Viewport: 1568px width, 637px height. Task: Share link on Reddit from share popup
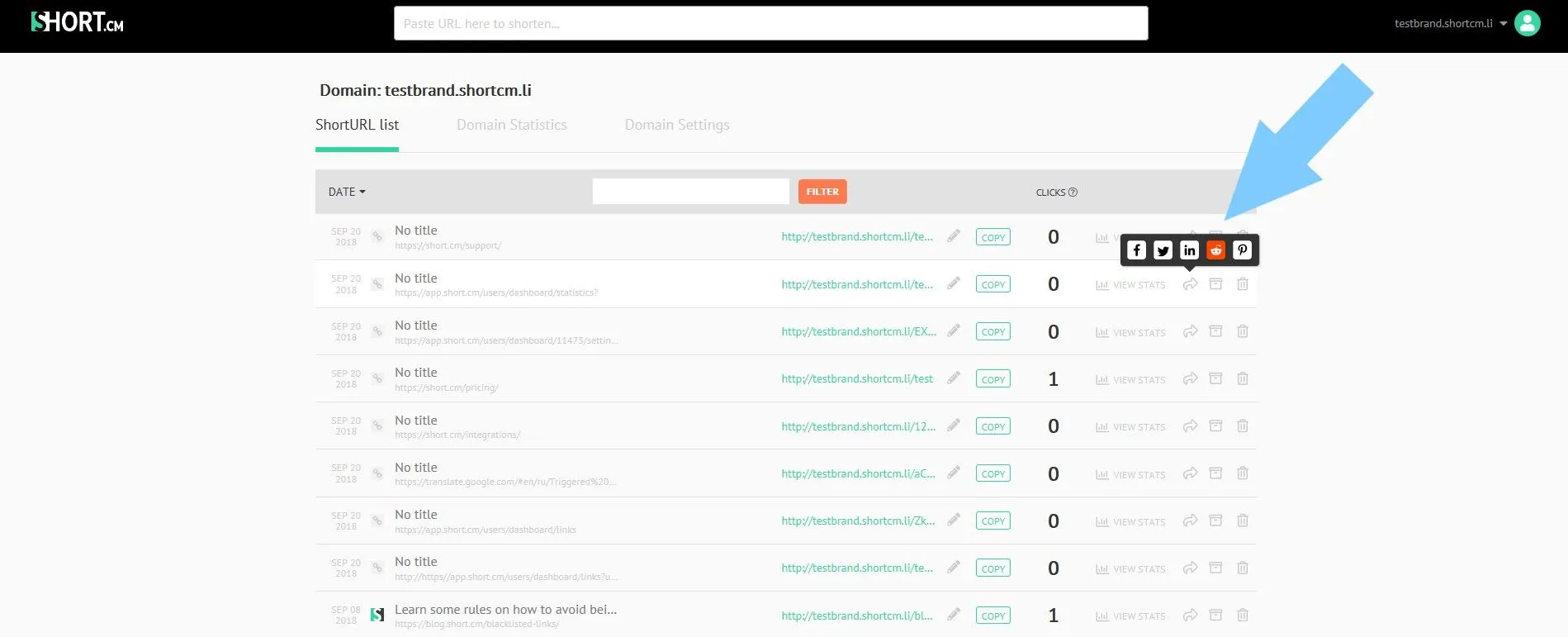pyautogui.click(x=1215, y=250)
